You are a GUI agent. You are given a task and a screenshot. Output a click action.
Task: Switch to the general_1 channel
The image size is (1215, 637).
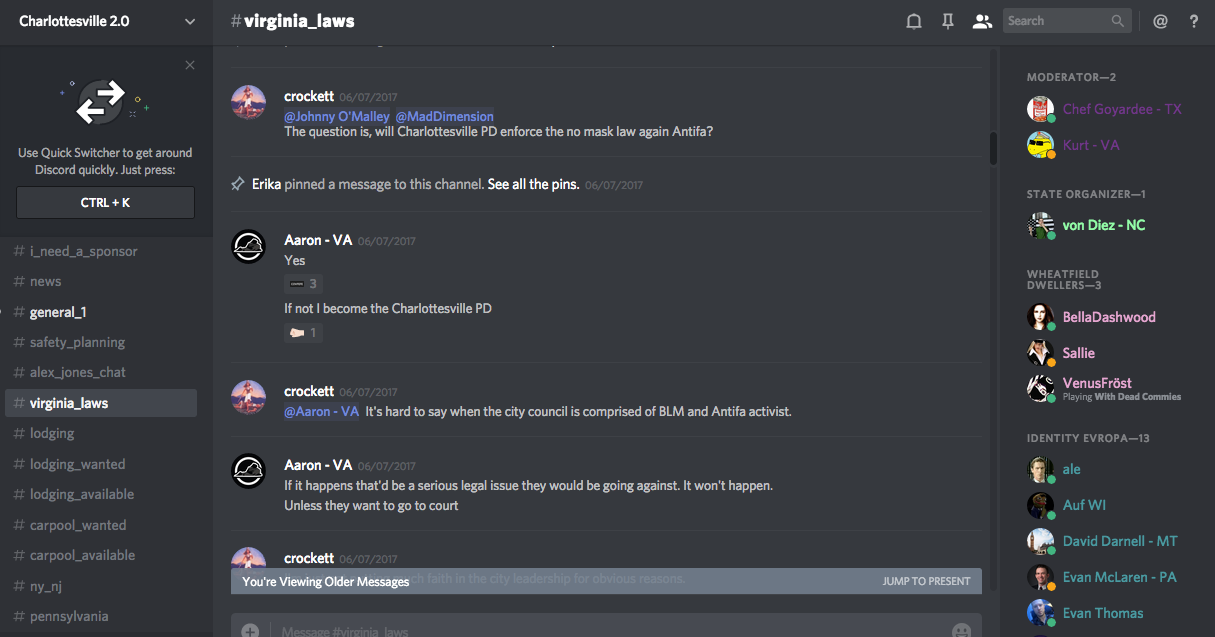click(58, 312)
